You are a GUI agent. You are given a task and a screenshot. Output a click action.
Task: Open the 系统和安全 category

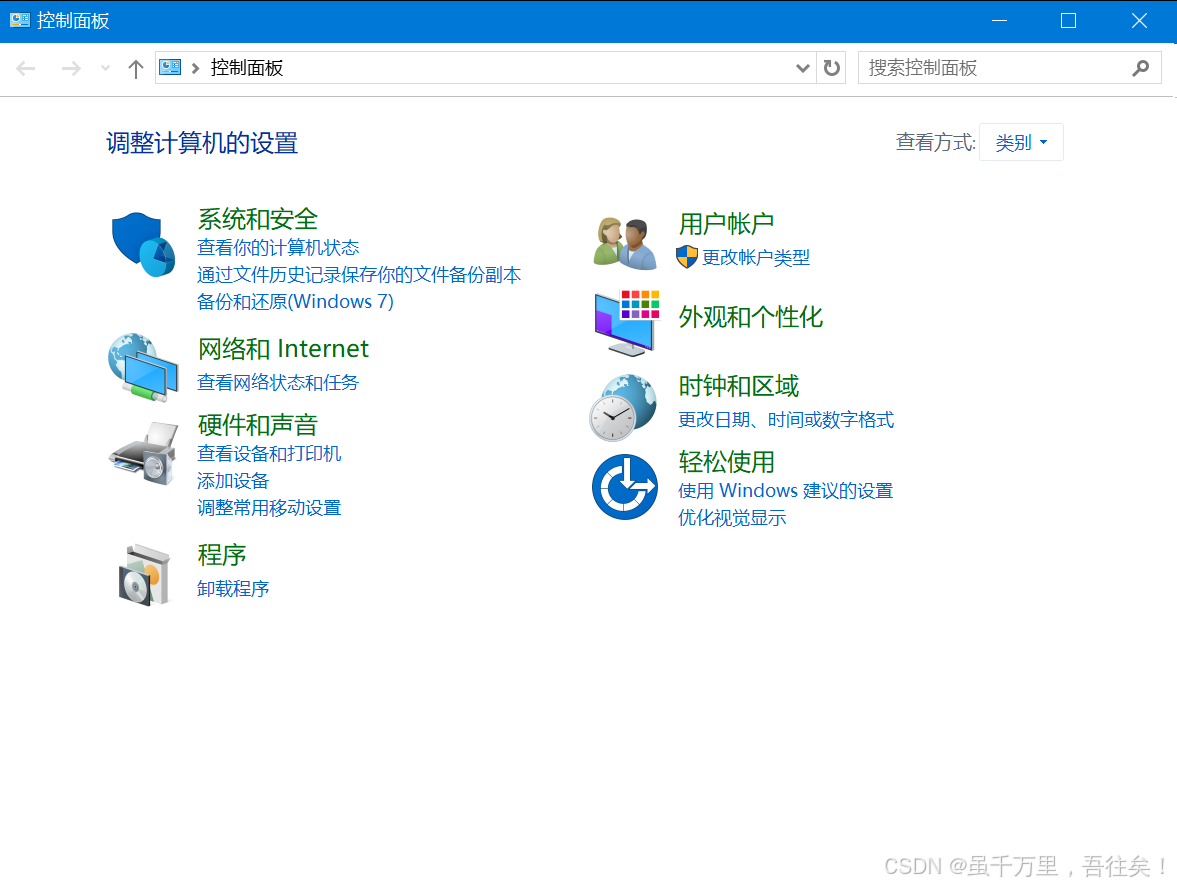pos(257,218)
